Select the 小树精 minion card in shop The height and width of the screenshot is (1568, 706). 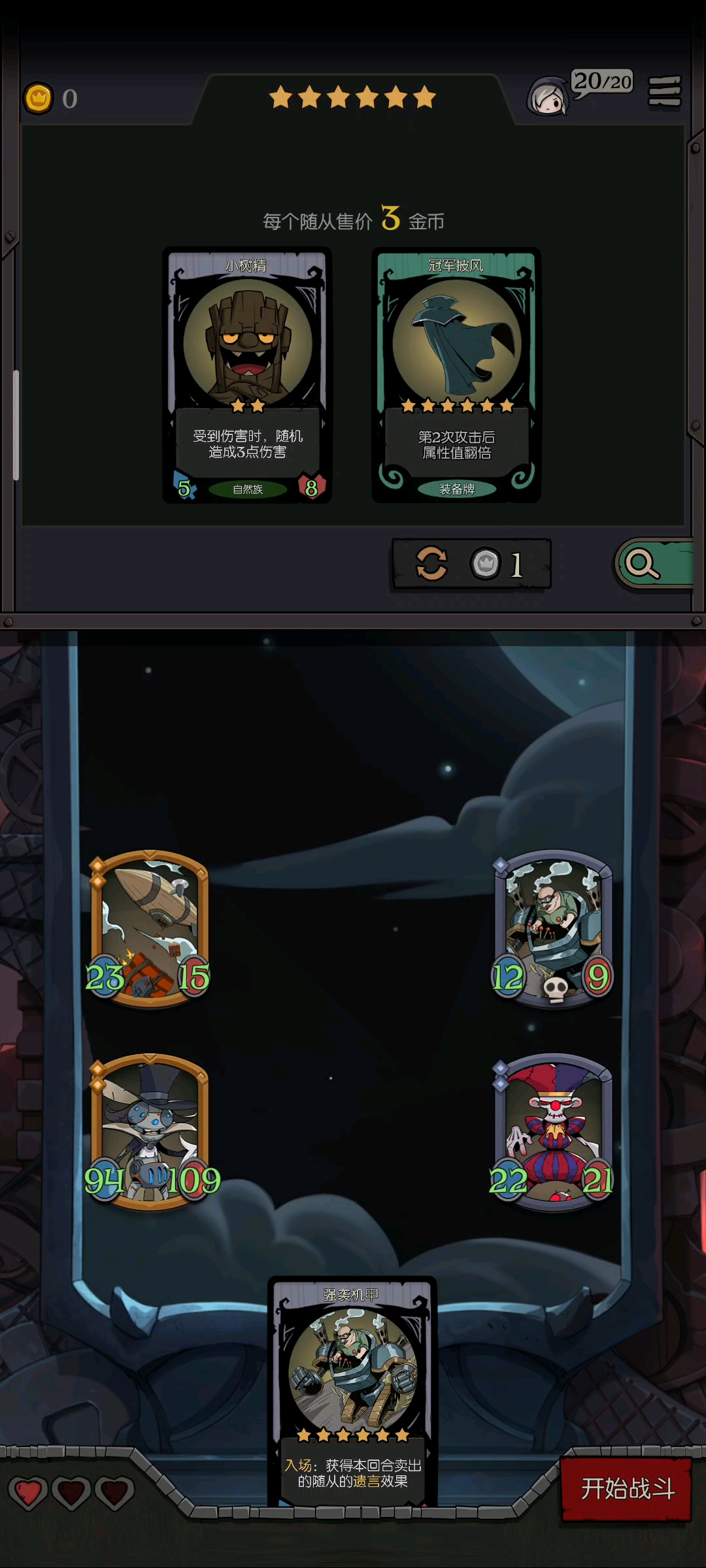tap(247, 375)
